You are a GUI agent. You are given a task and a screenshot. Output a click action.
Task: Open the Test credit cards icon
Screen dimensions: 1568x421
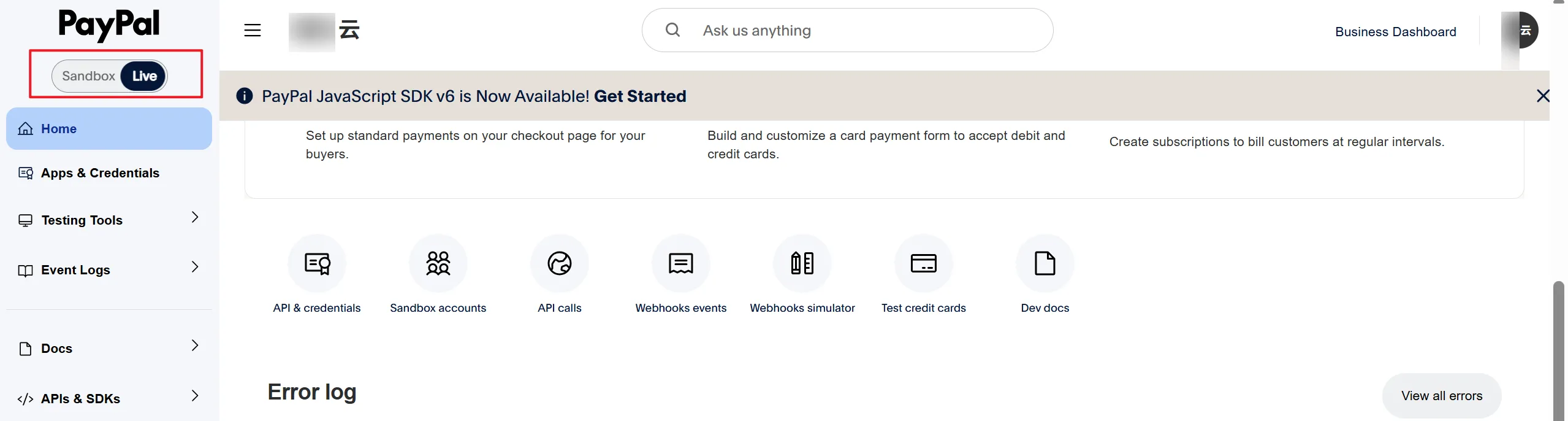[923, 264]
